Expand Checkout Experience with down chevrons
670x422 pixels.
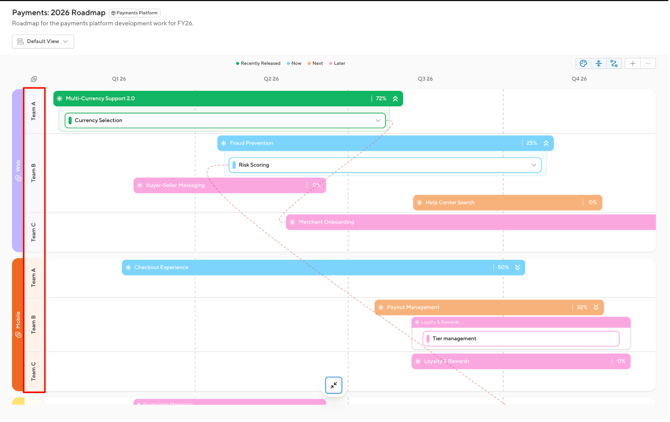517,268
